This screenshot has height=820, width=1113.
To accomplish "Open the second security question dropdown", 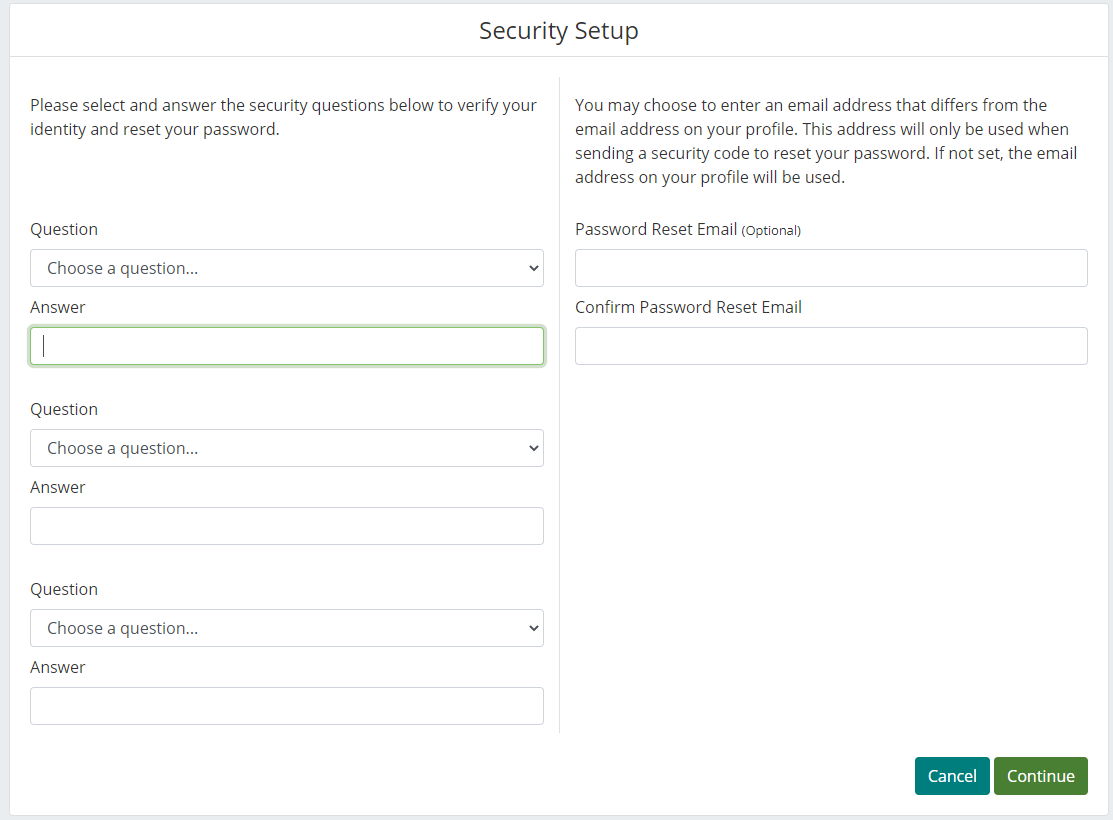I will 287,448.
